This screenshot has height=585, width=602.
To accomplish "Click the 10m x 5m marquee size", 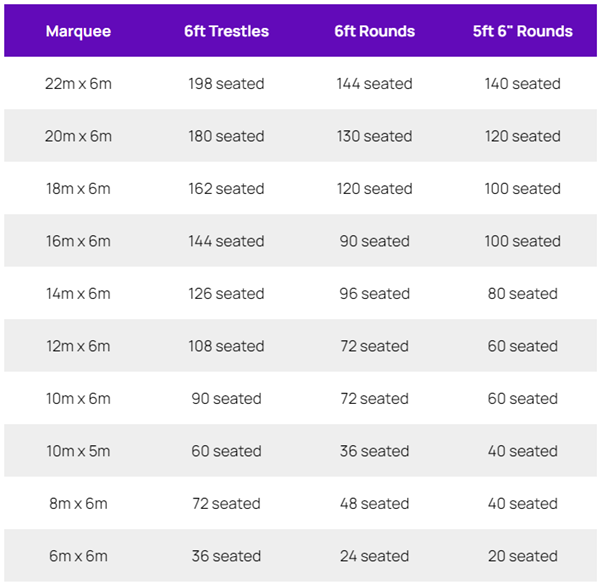I will click(78, 451).
